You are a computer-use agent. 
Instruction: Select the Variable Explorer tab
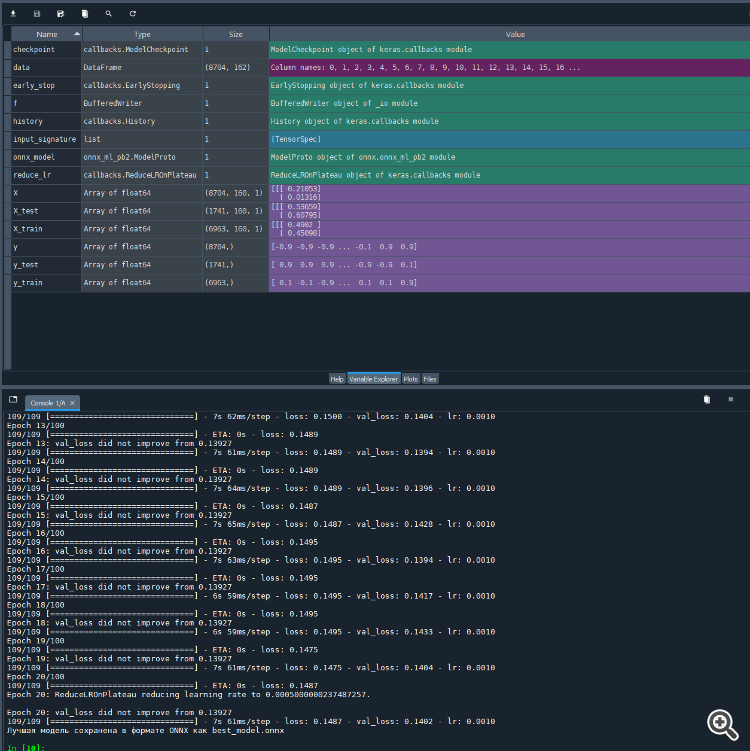374,379
